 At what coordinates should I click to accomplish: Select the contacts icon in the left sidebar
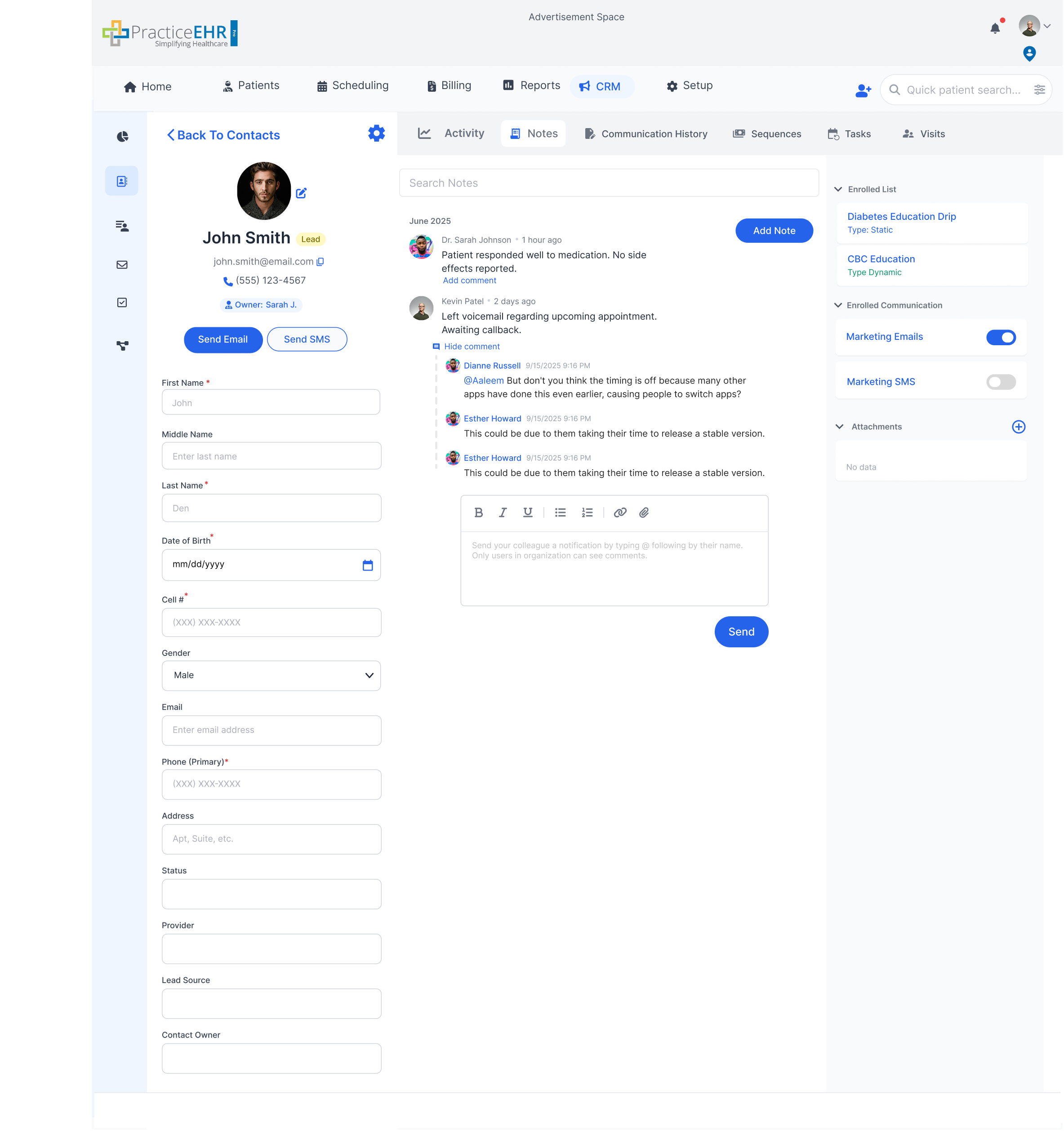pos(122,180)
